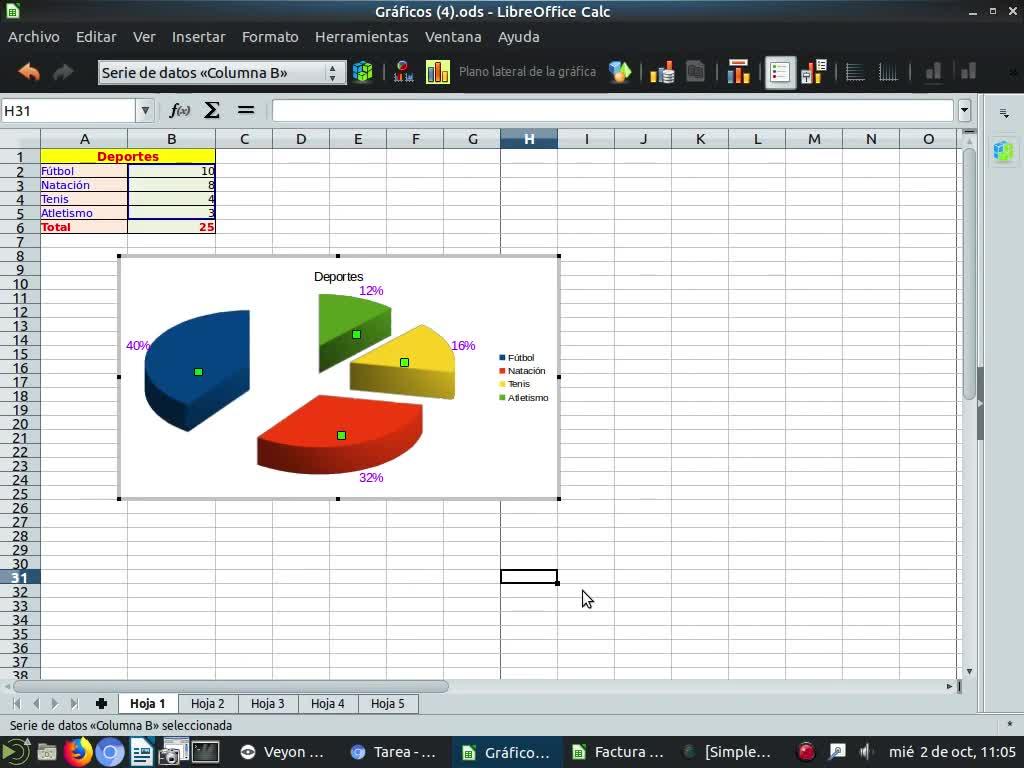Click the add new sheet plus icon
Image resolution: width=1024 pixels, height=768 pixels.
tap(101, 703)
